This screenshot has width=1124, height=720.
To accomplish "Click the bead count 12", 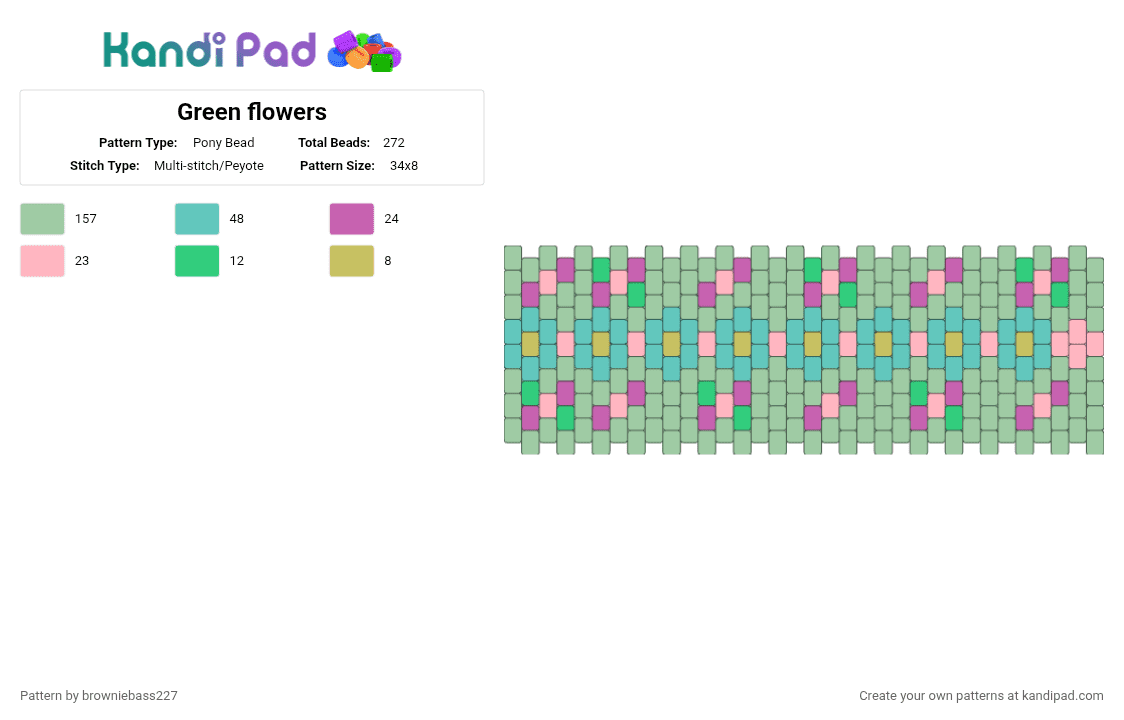I will click(237, 261).
